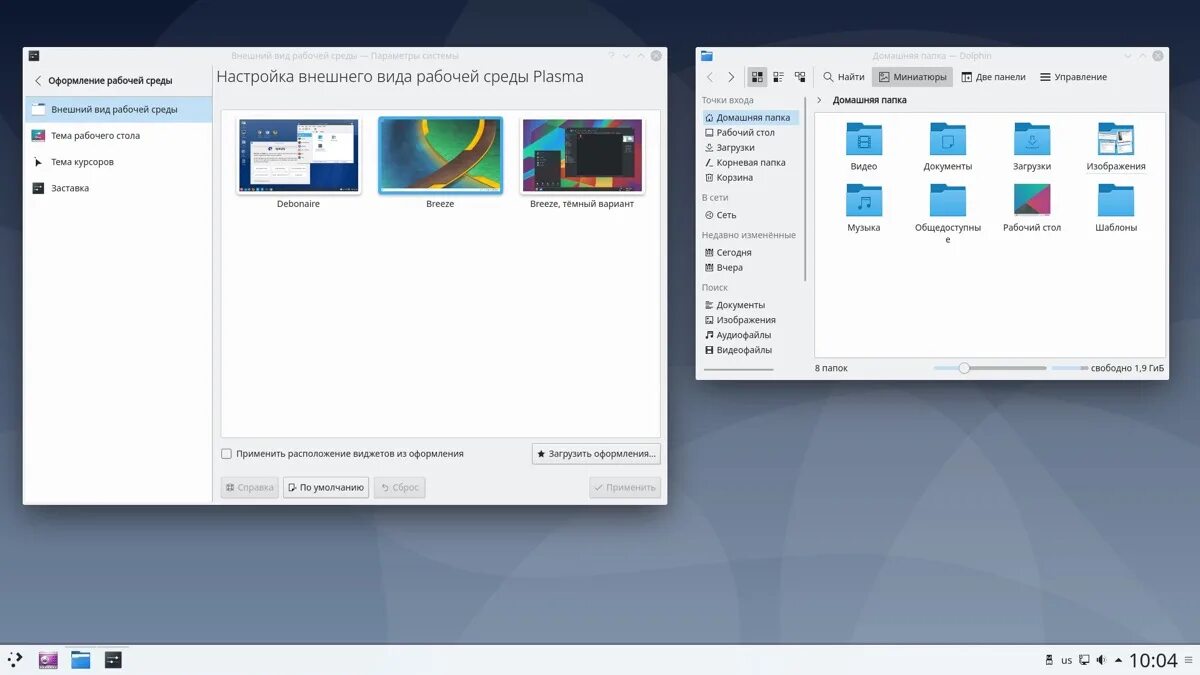Select Рабочий стол in Places sidebar

[750, 132]
